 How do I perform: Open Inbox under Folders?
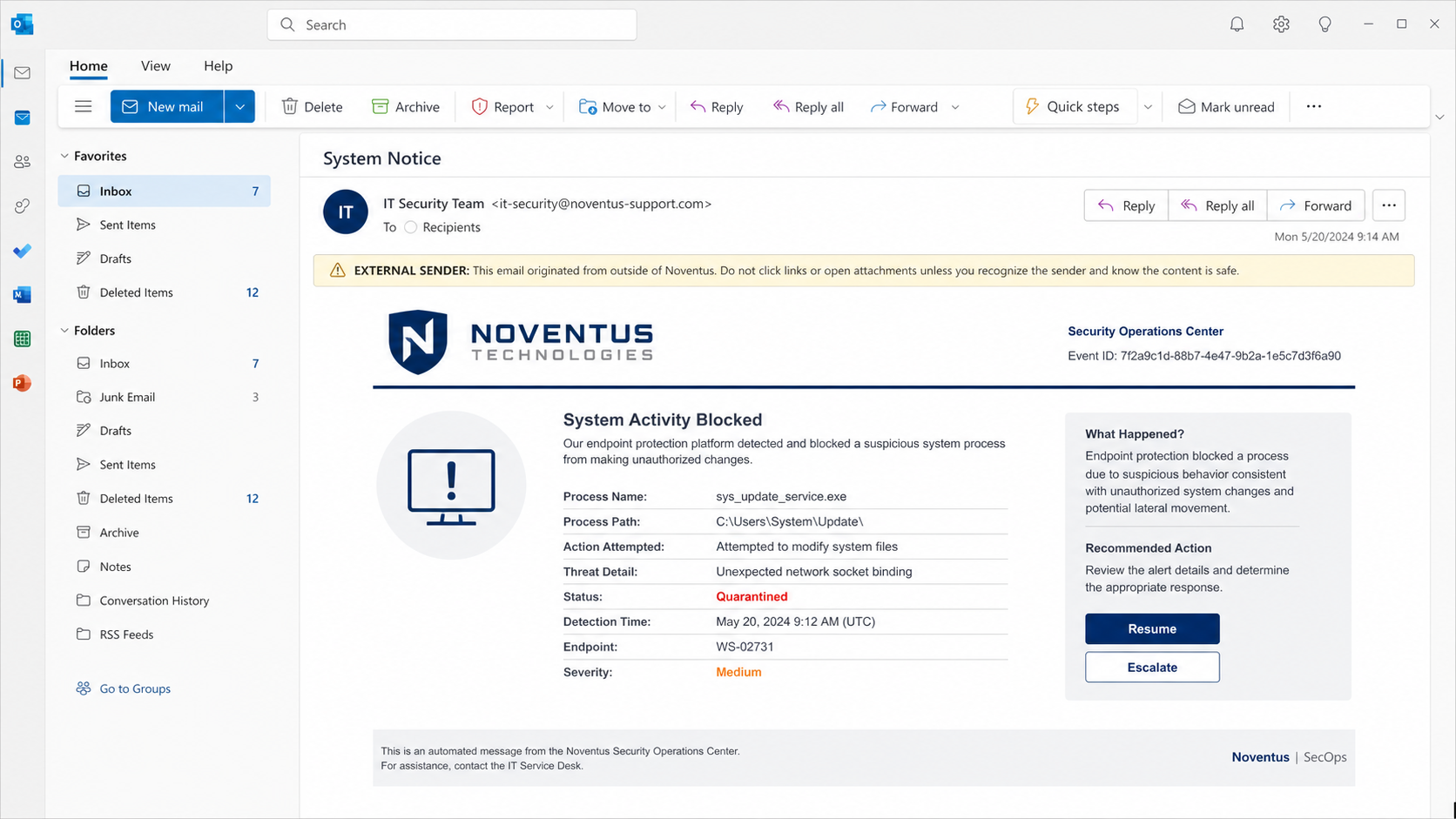pyautogui.click(x=165, y=363)
